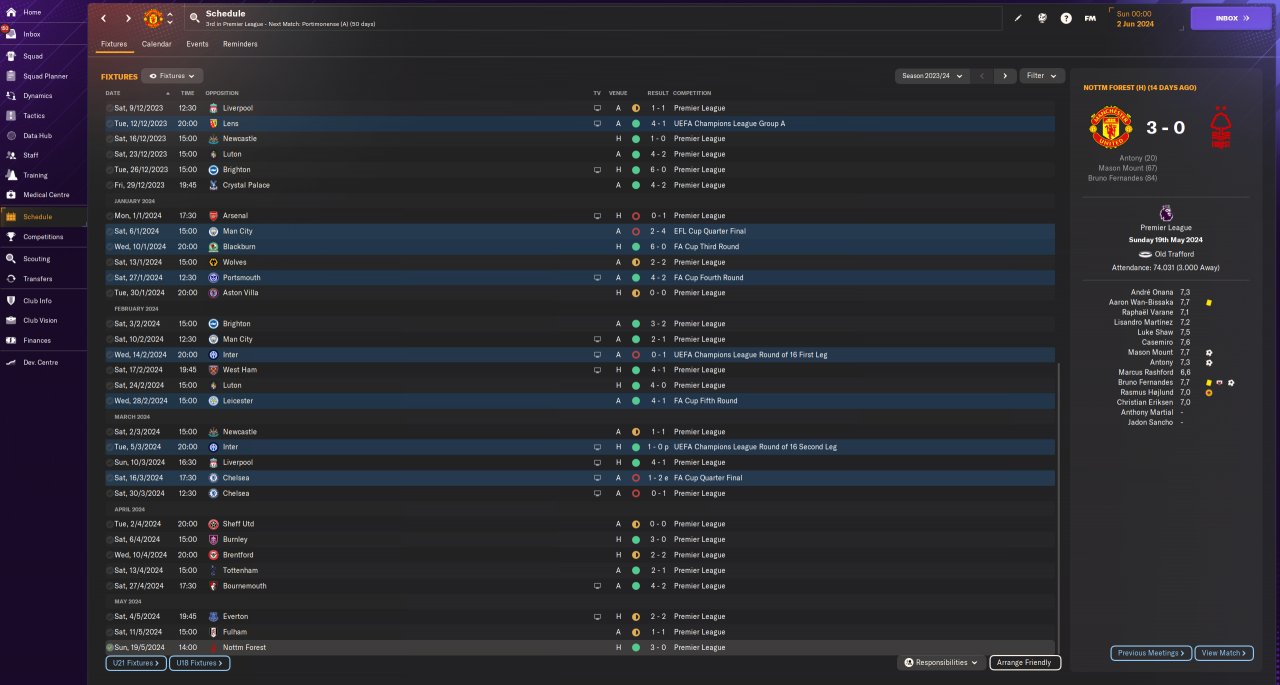Screen dimensions: 1280x685
Task: Click the View Match button
Action: coord(1223,653)
